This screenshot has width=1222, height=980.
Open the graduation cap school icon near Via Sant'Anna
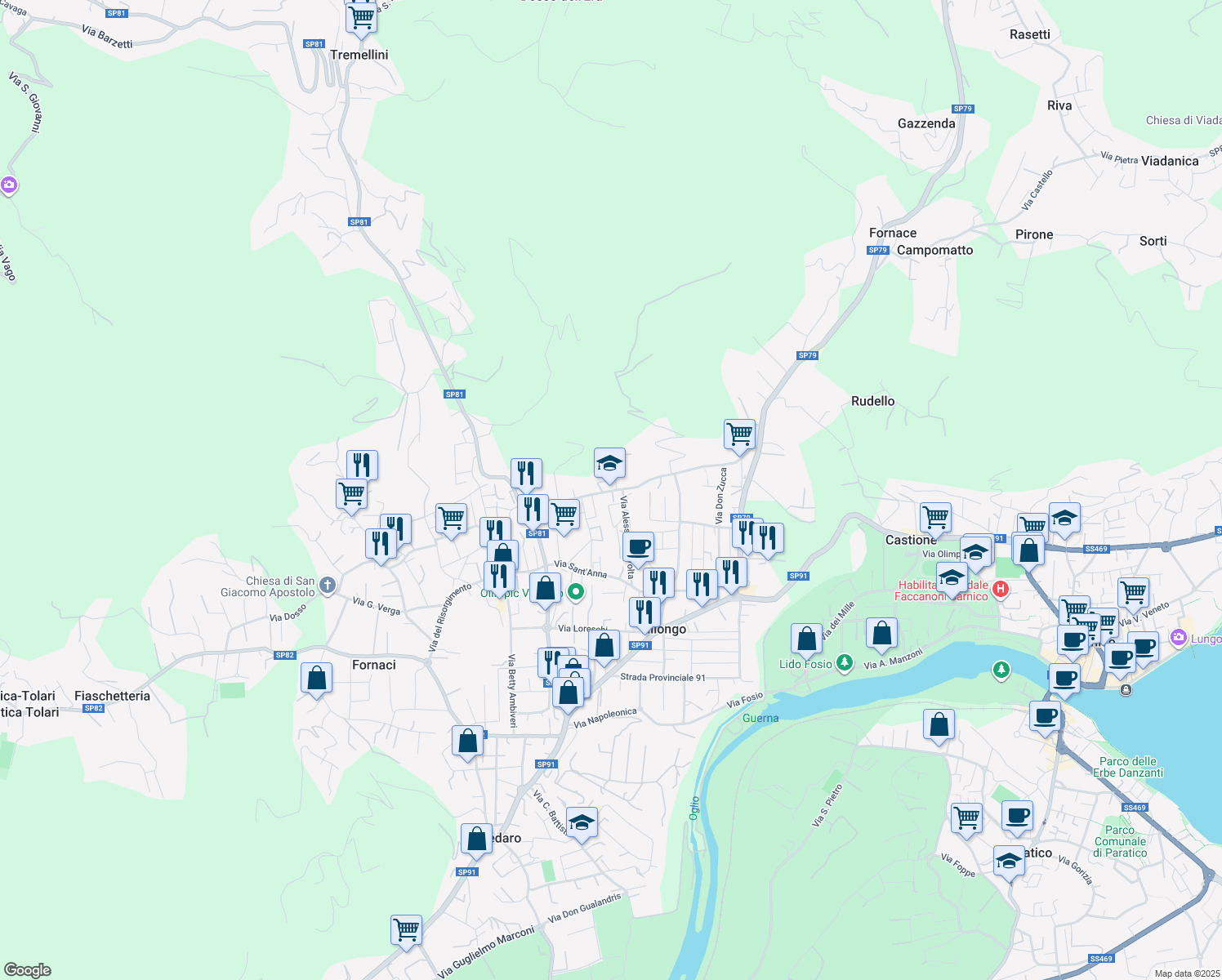tap(609, 461)
